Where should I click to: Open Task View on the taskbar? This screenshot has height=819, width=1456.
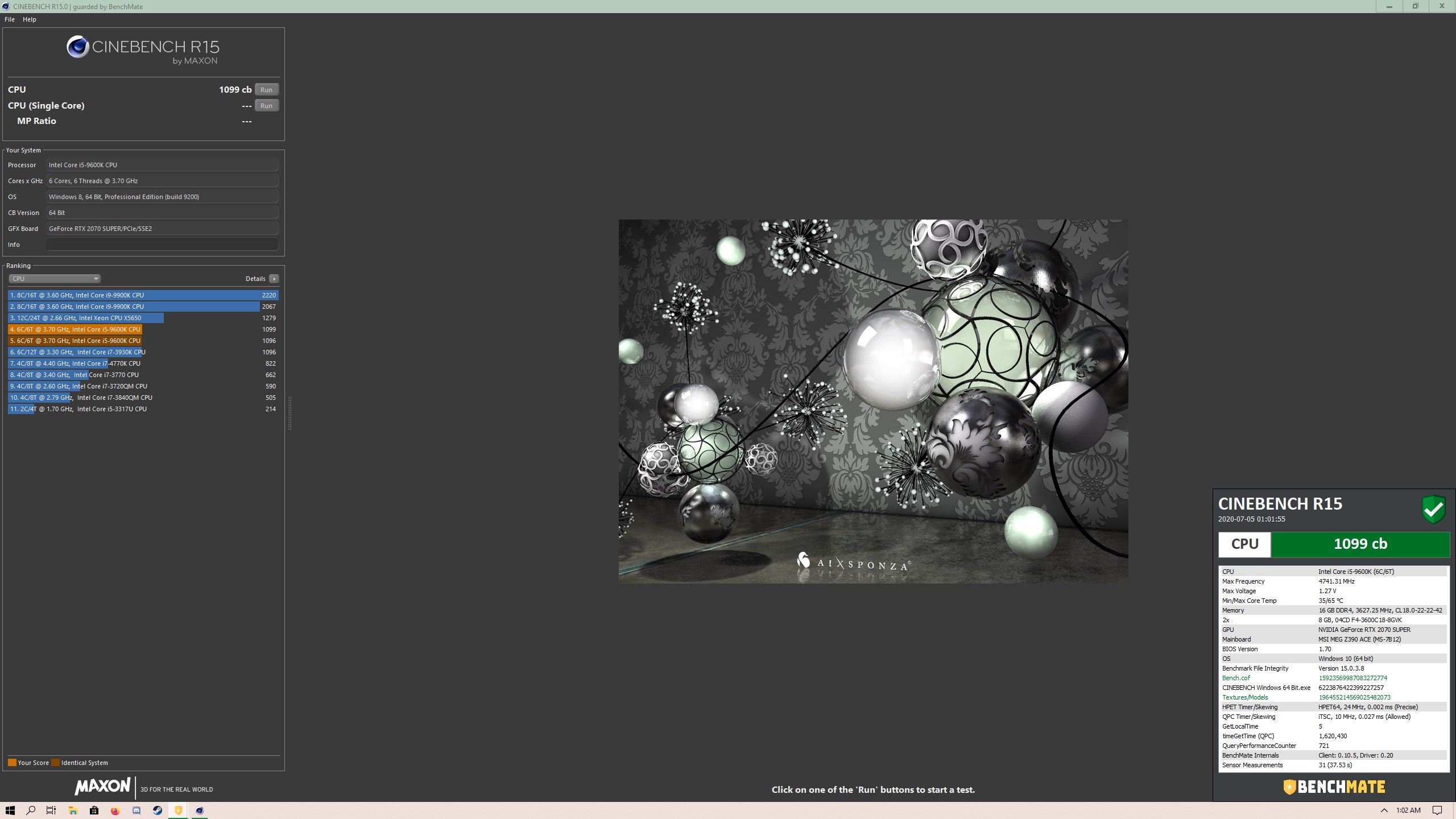(51, 810)
